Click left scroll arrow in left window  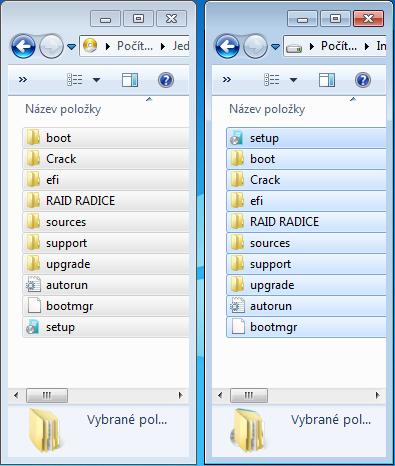click(16, 395)
